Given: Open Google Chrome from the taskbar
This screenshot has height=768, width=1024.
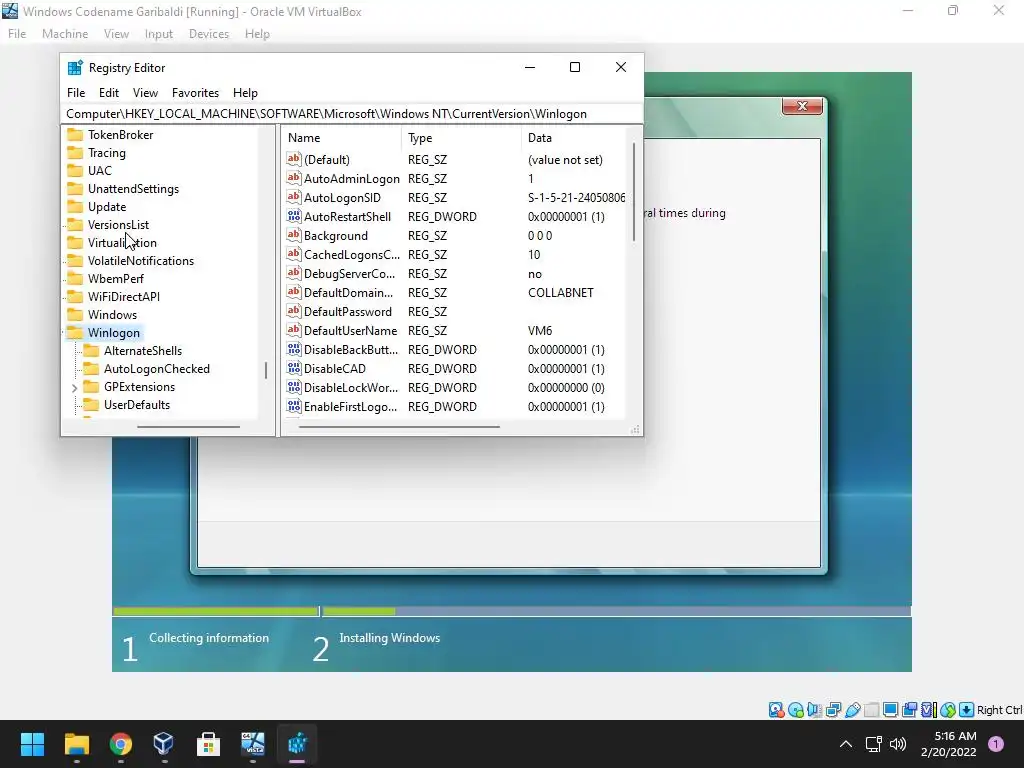Looking at the screenshot, I should pos(121,744).
